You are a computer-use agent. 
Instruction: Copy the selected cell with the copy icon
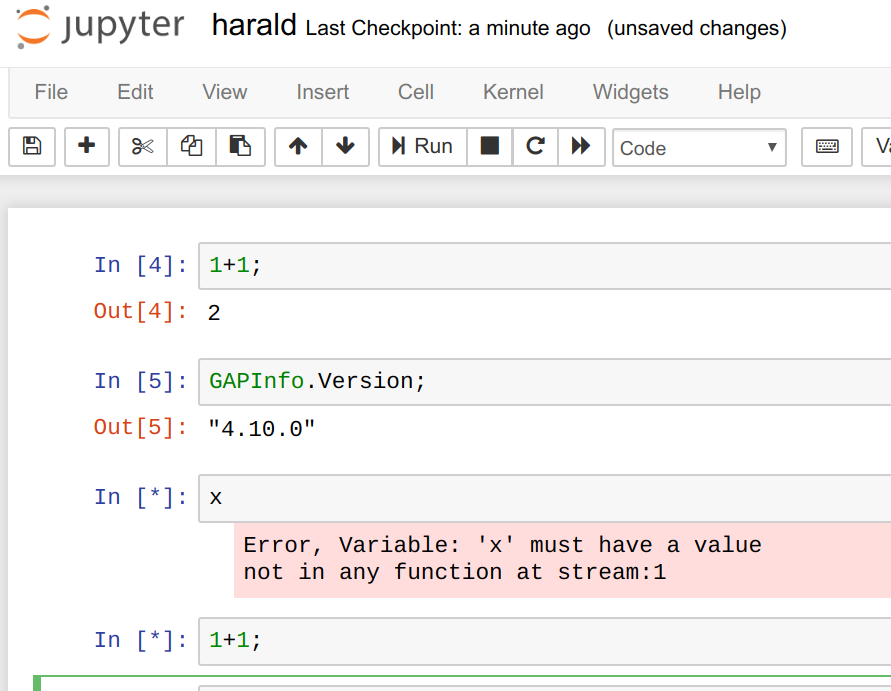(x=190, y=147)
